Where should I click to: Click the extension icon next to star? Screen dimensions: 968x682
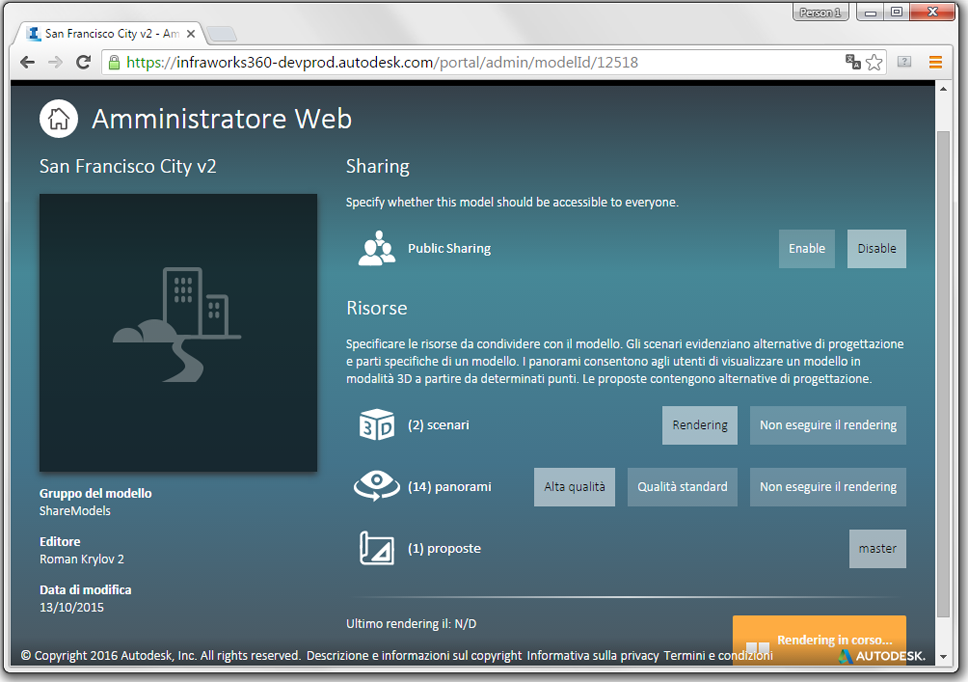(904, 62)
